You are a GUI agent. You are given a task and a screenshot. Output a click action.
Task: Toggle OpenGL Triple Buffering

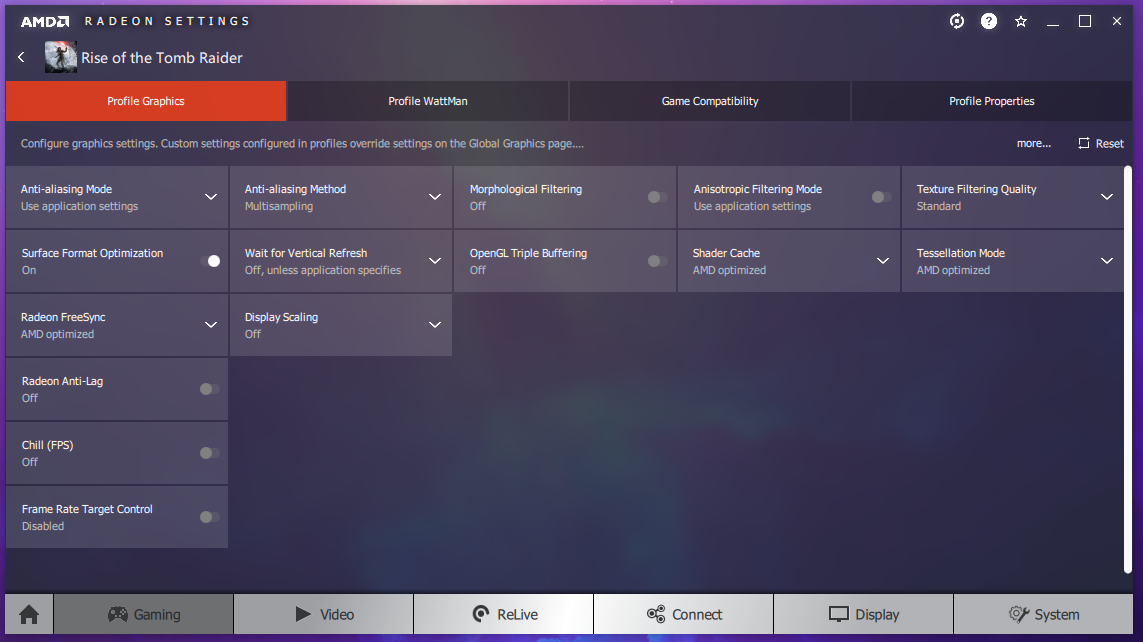tap(657, 261)
